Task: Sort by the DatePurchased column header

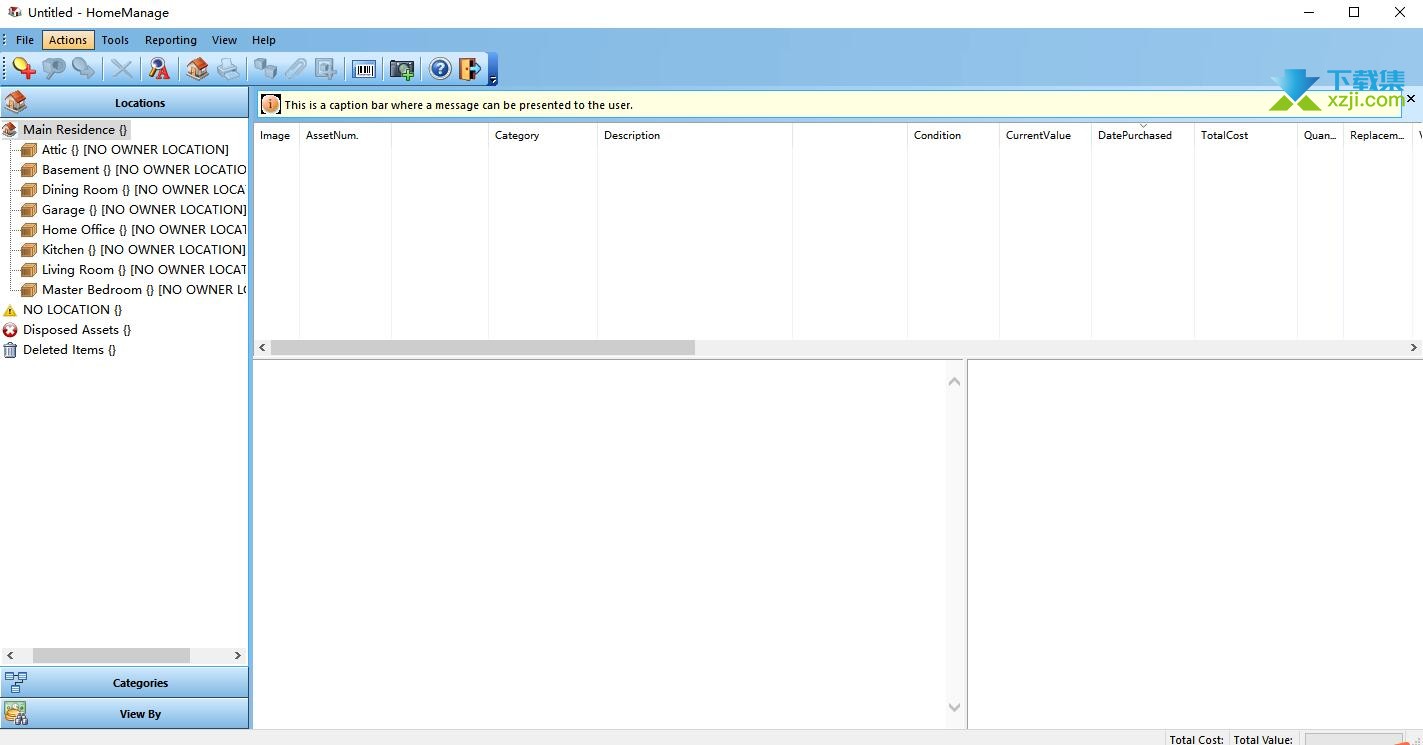Action: click(1143, 135)
